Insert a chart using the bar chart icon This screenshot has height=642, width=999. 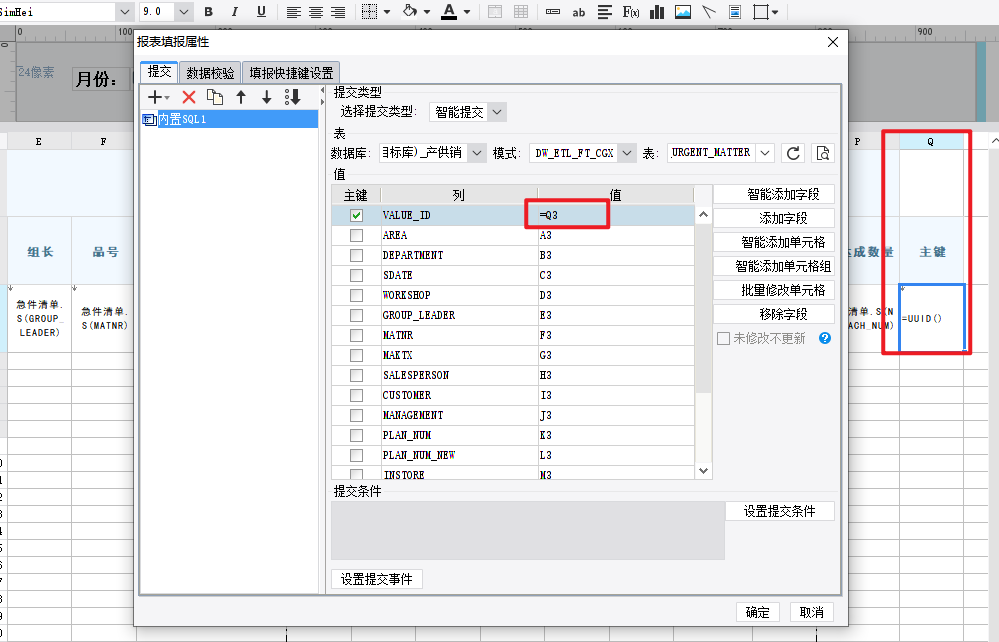tap(657, 11)
